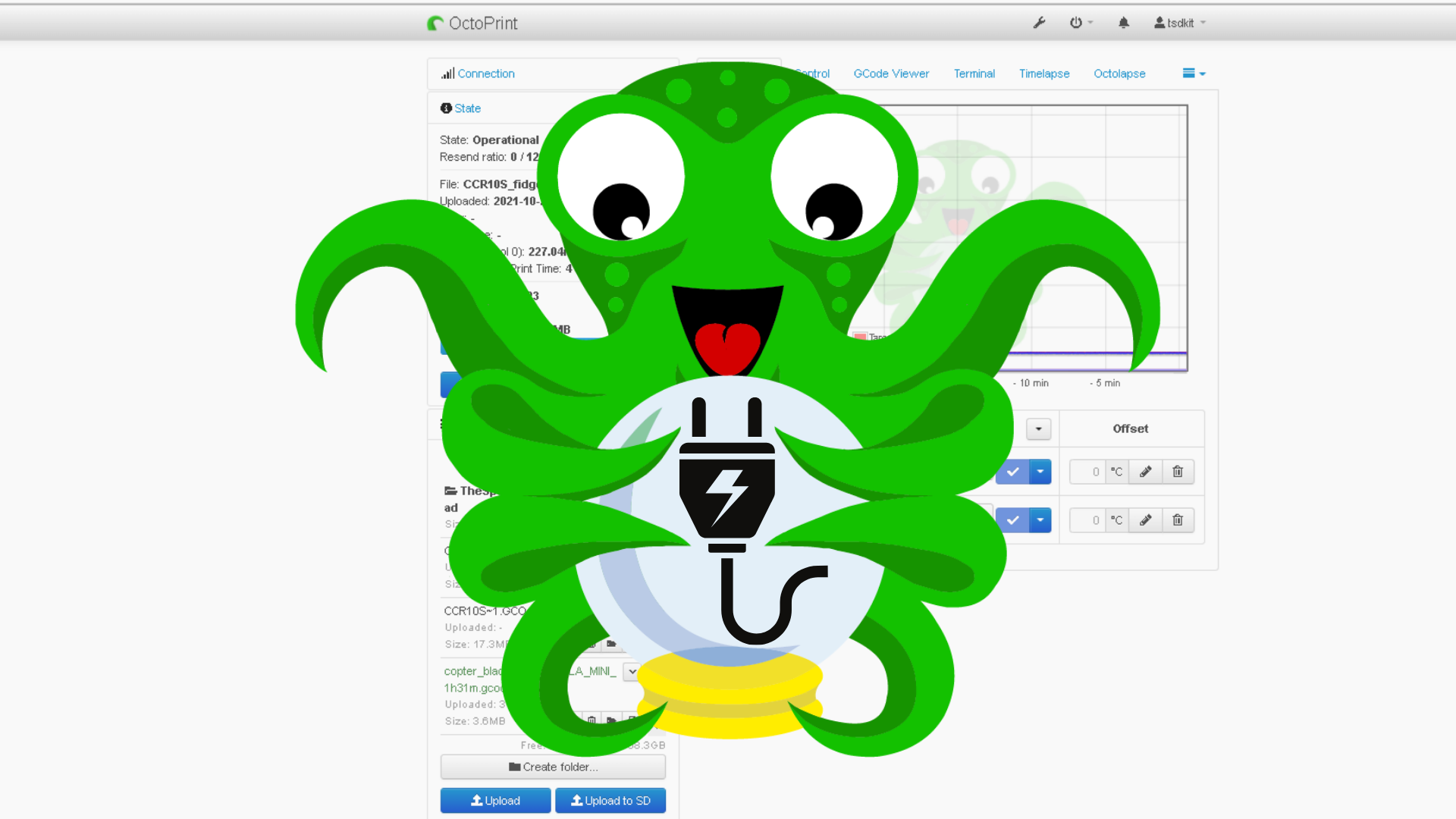Collapse the State panel header
Image resolution: width=1456 pixels, height=819 pixels.
coord(467,108)
